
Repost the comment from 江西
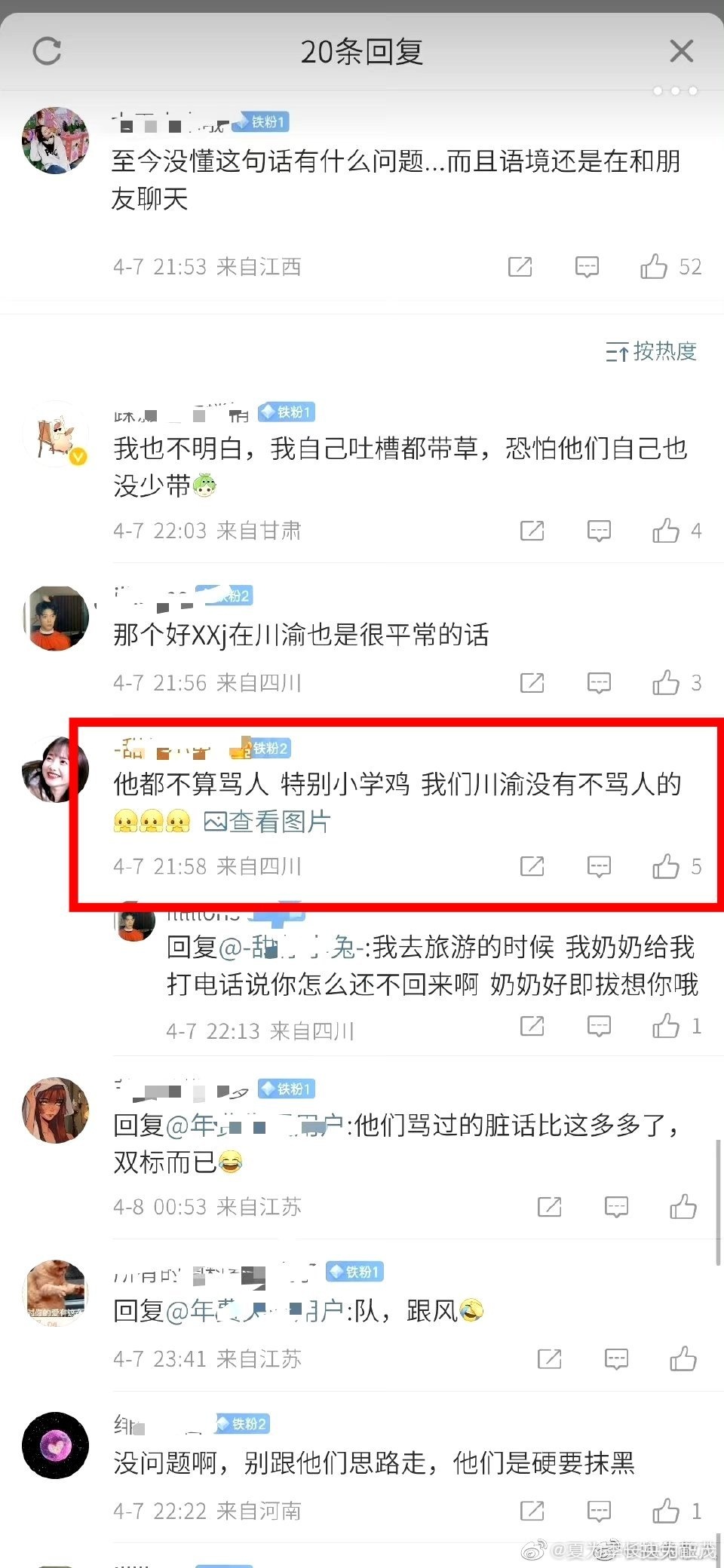click(x=520, y=267)
